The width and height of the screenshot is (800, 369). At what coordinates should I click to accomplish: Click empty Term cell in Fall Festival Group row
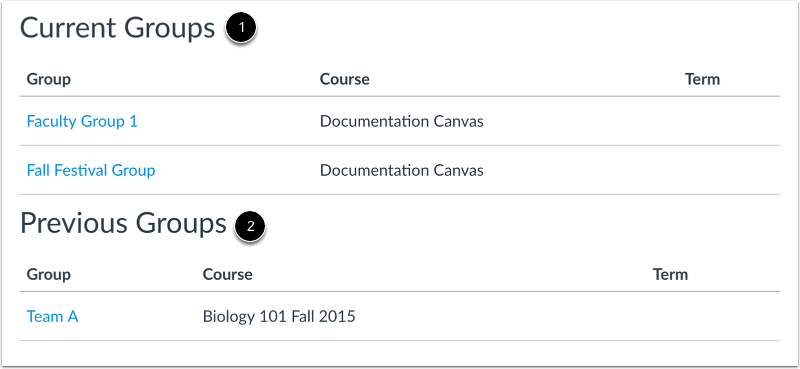729,170
